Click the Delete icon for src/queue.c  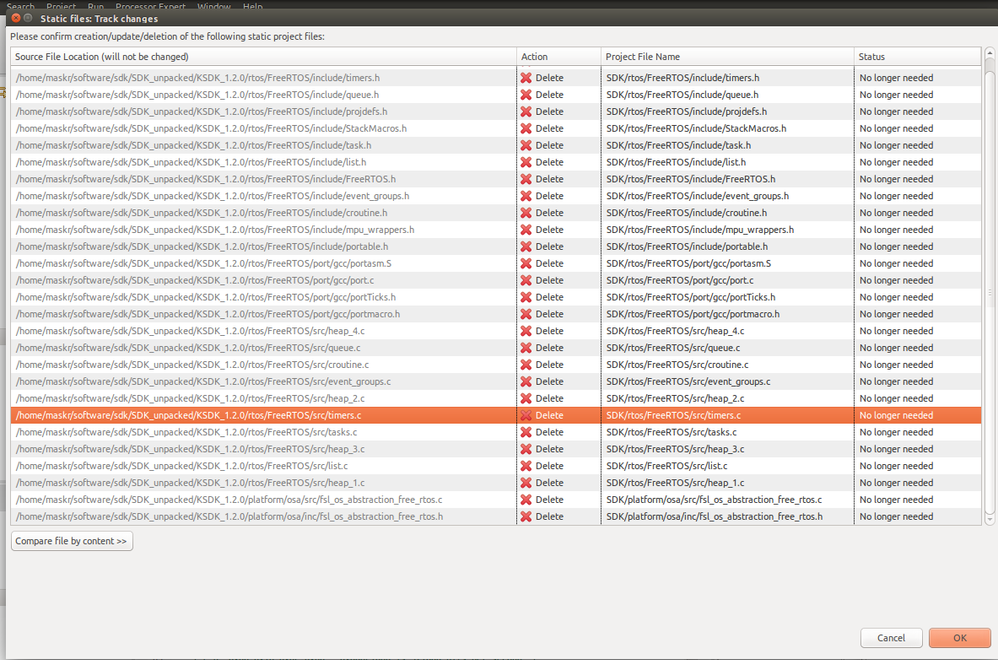coord(526,348)
